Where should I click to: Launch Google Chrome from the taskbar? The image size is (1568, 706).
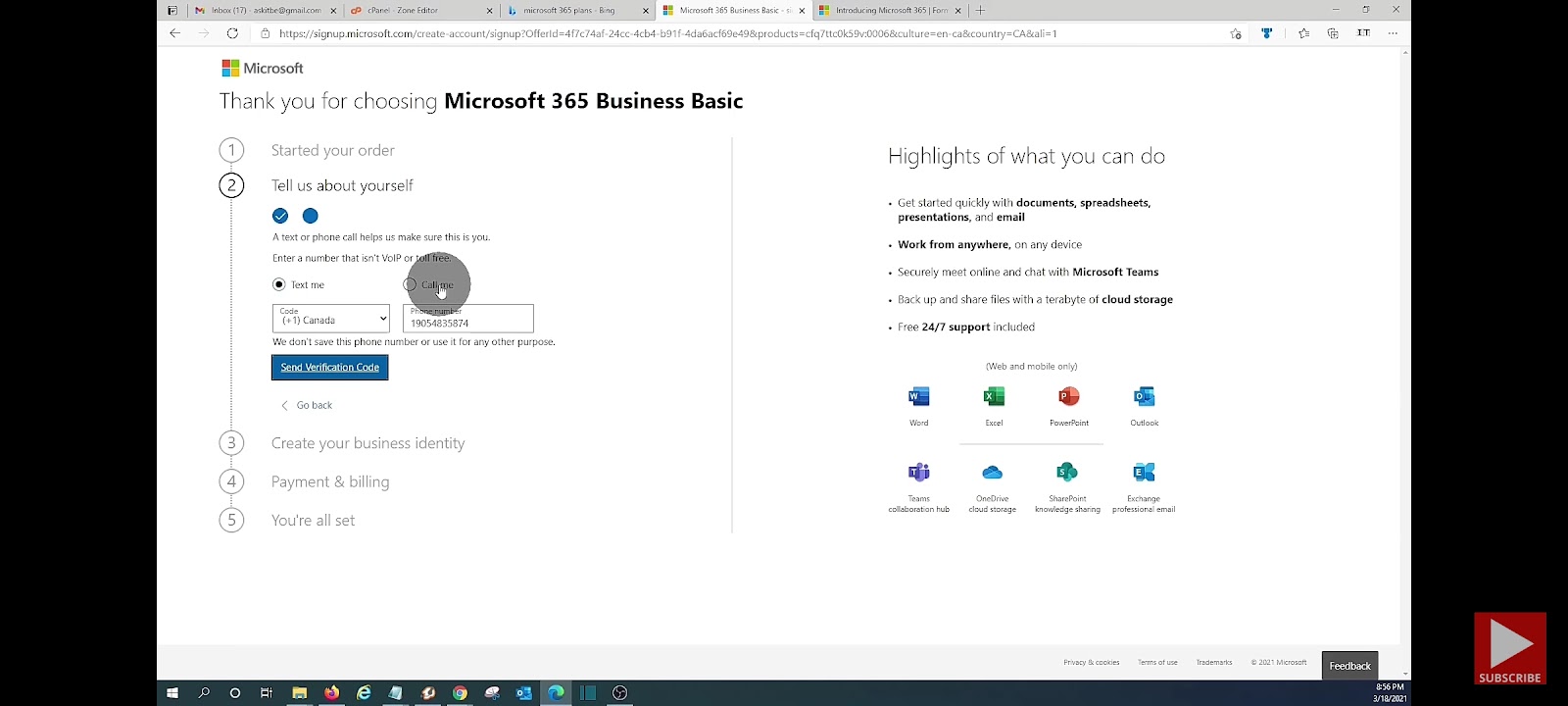(460, 693)
